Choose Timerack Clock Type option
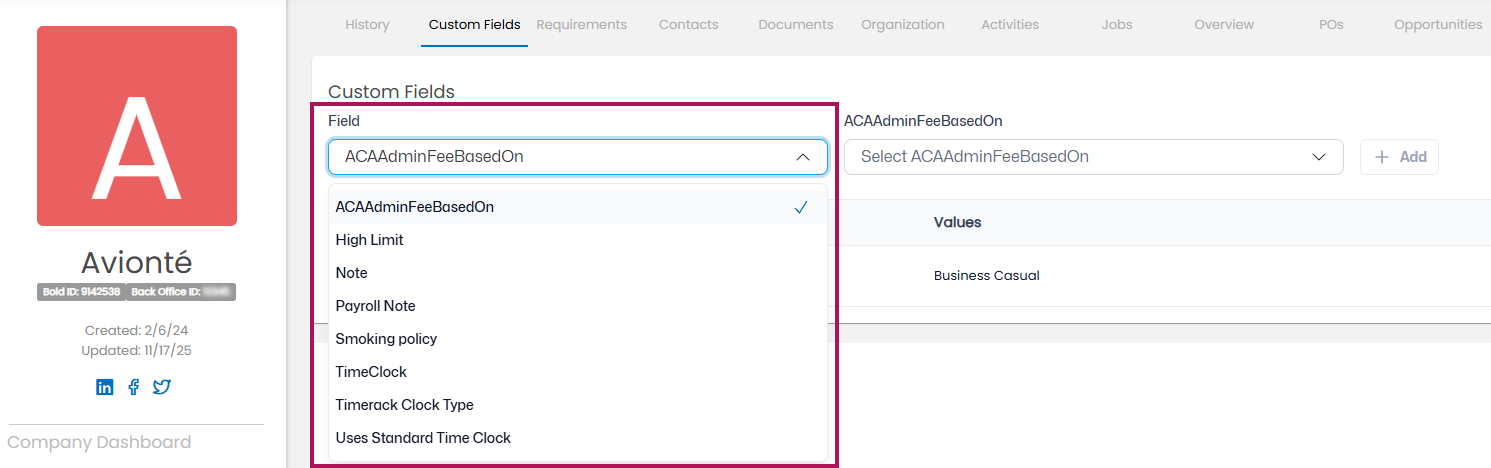 click(x=577, y=405)
